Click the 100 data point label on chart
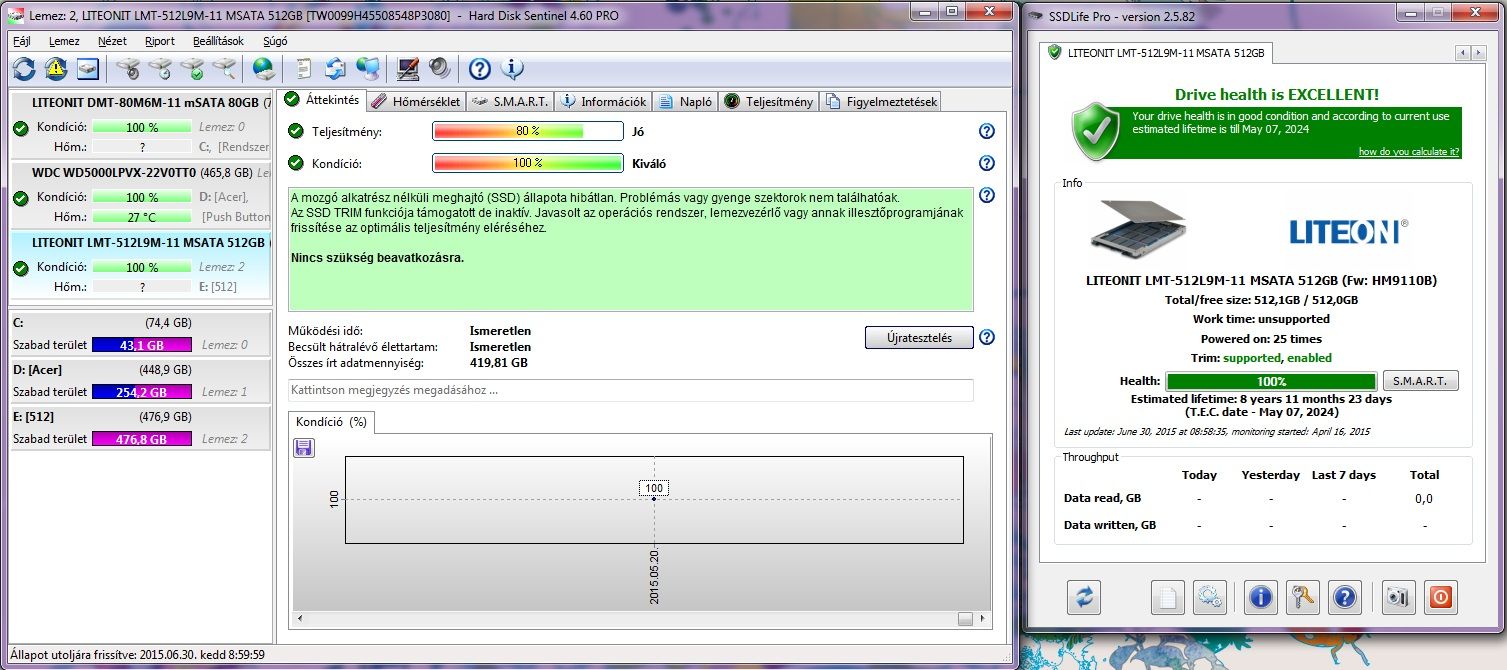1507x670 pixels. [654, 488]
